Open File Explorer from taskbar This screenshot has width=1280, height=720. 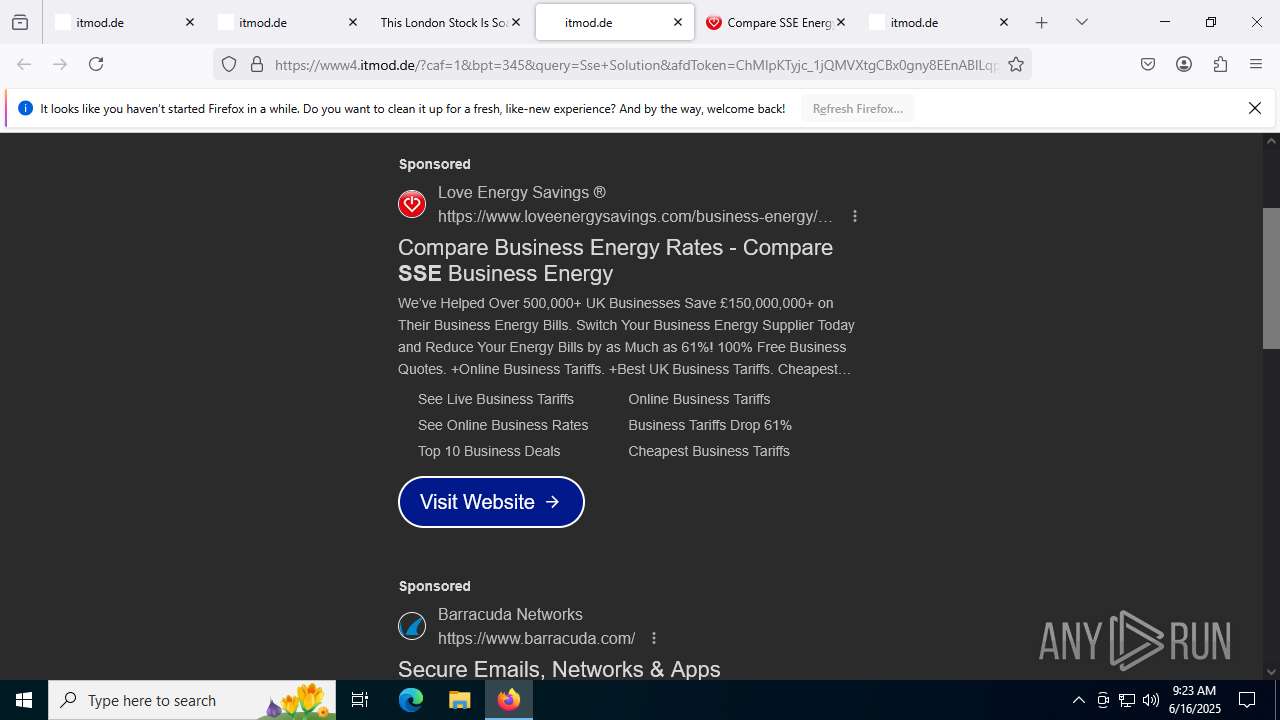click(459, 700)
